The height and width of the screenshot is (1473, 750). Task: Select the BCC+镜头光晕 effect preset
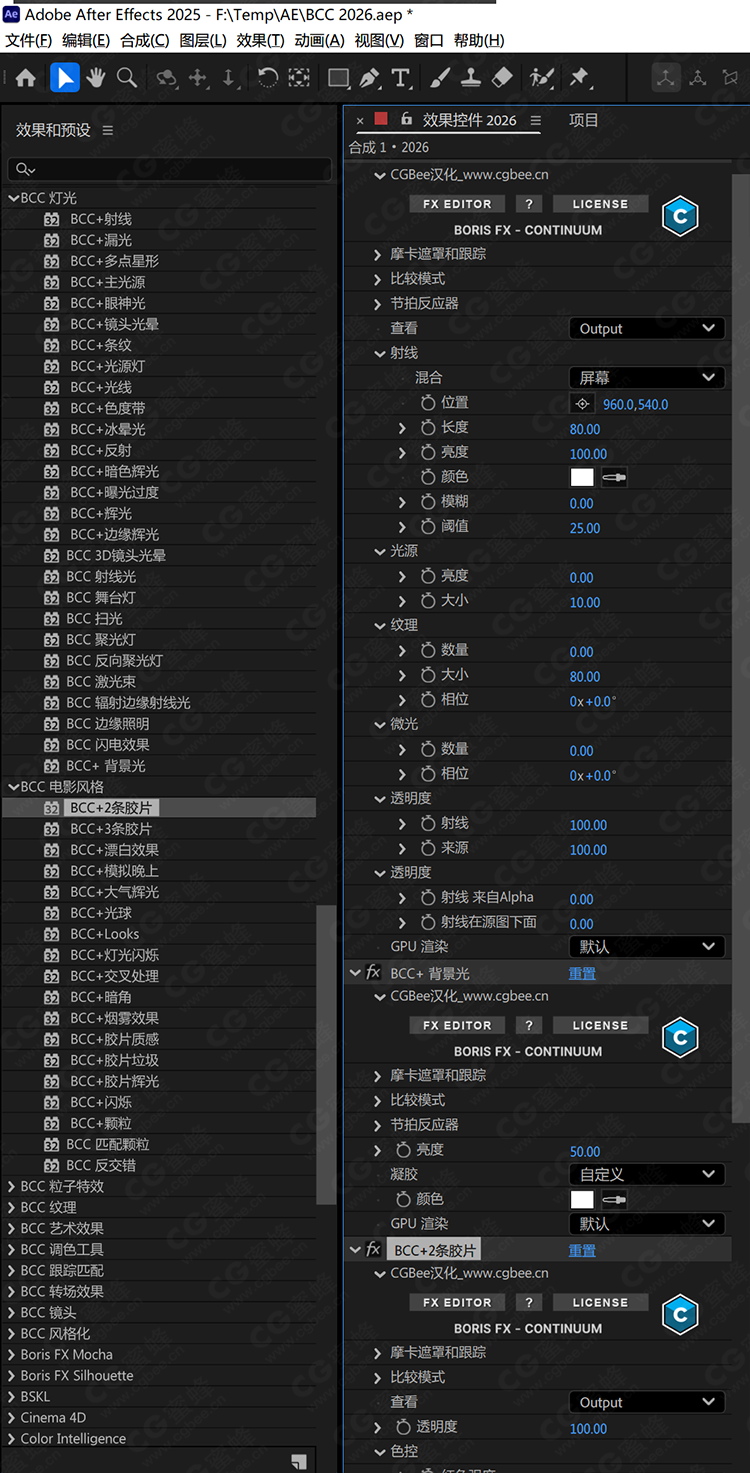114,324
